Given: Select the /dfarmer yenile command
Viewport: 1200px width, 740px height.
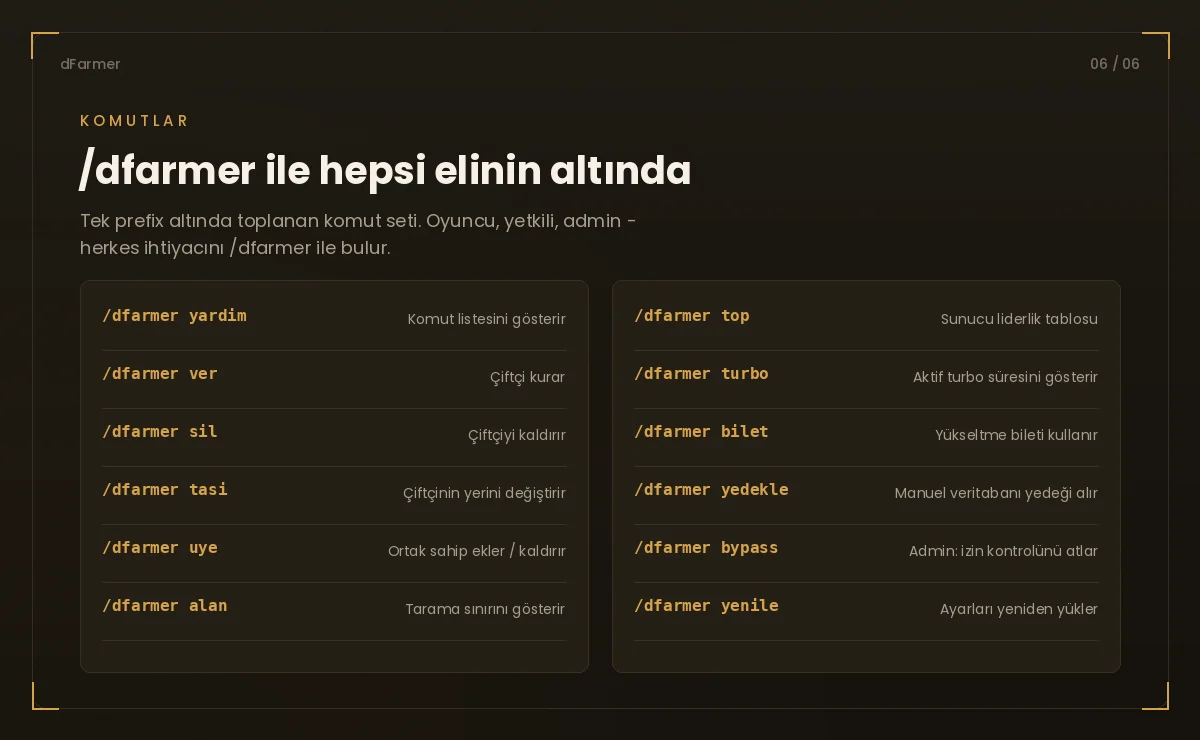Looking at the screenshot, I should 706,606.
